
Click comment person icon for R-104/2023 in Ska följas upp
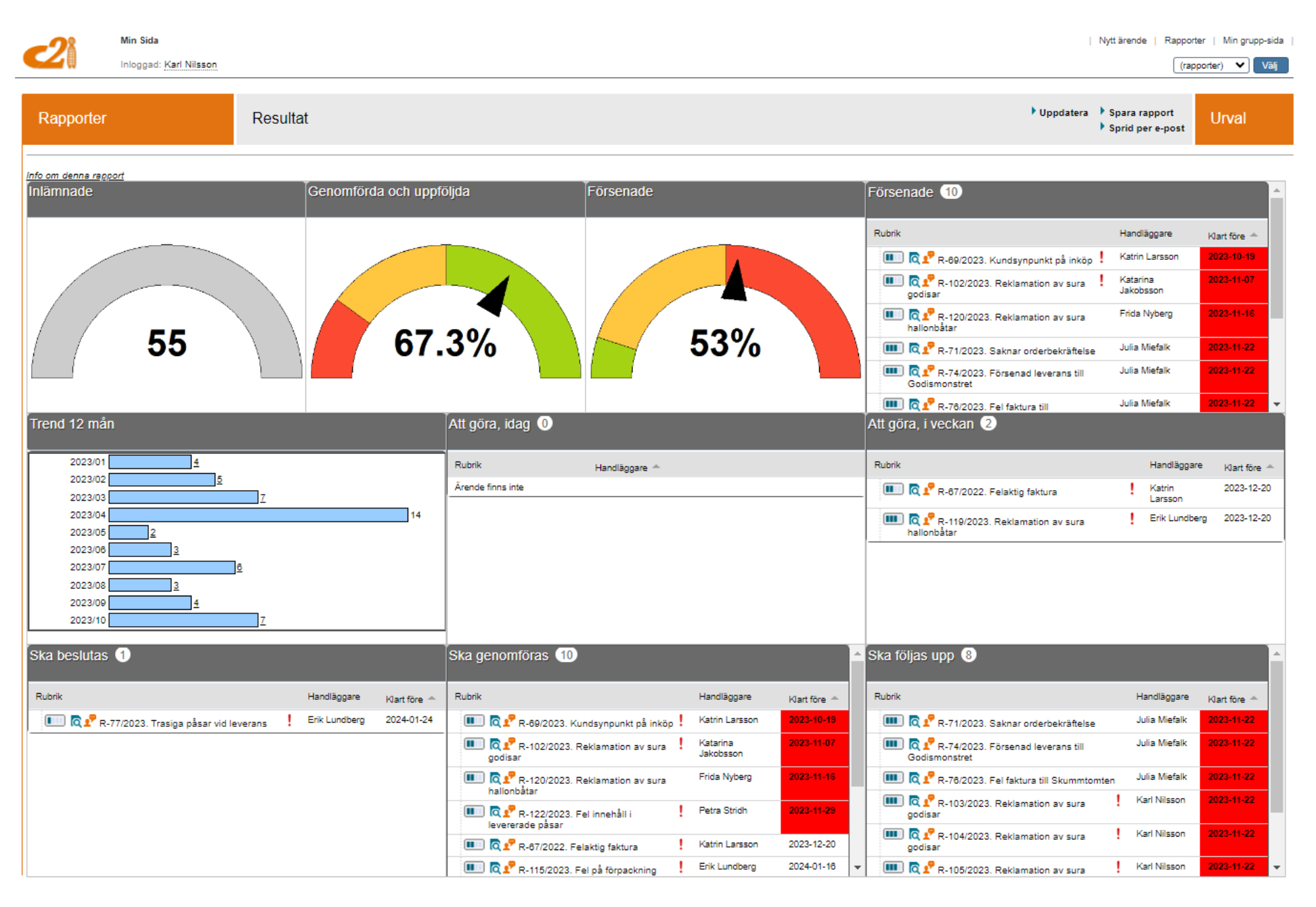click(928, 834)
